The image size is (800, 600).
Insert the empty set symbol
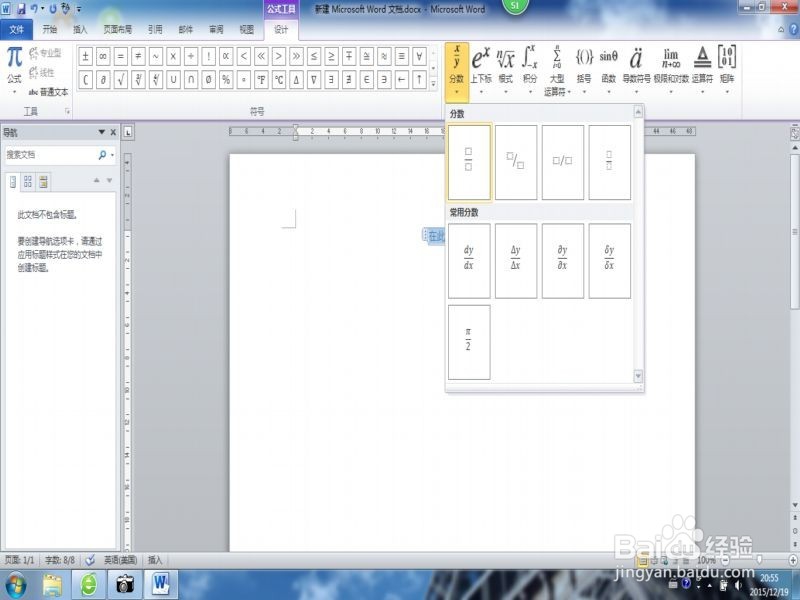(x=208, y=80)
